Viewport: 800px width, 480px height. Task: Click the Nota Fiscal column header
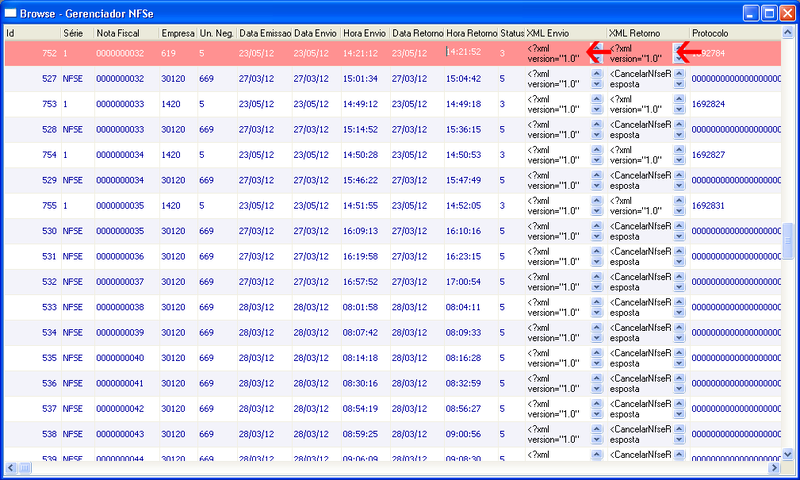[127, 33]
